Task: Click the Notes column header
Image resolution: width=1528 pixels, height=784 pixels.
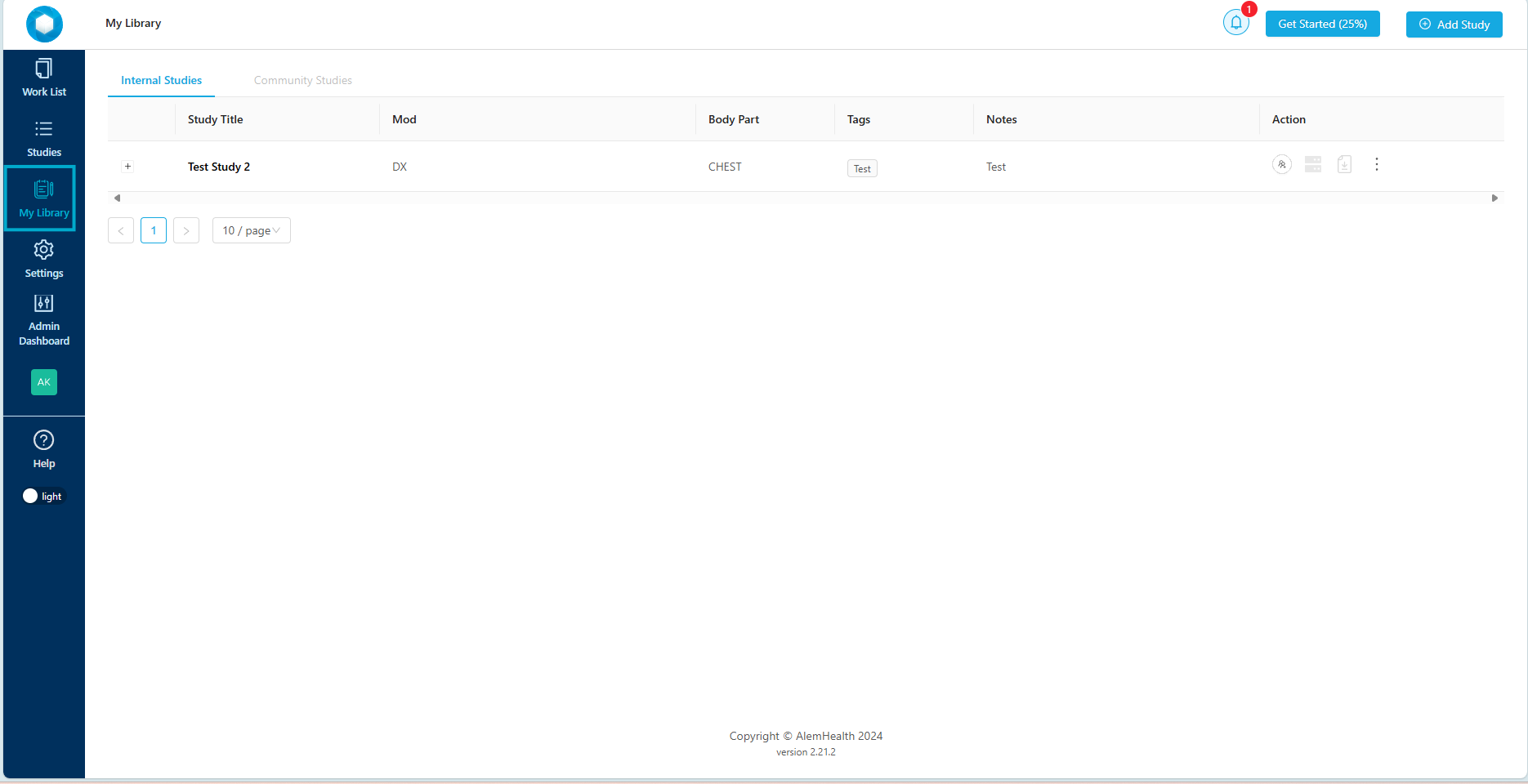Action: tap(1002, 119)
